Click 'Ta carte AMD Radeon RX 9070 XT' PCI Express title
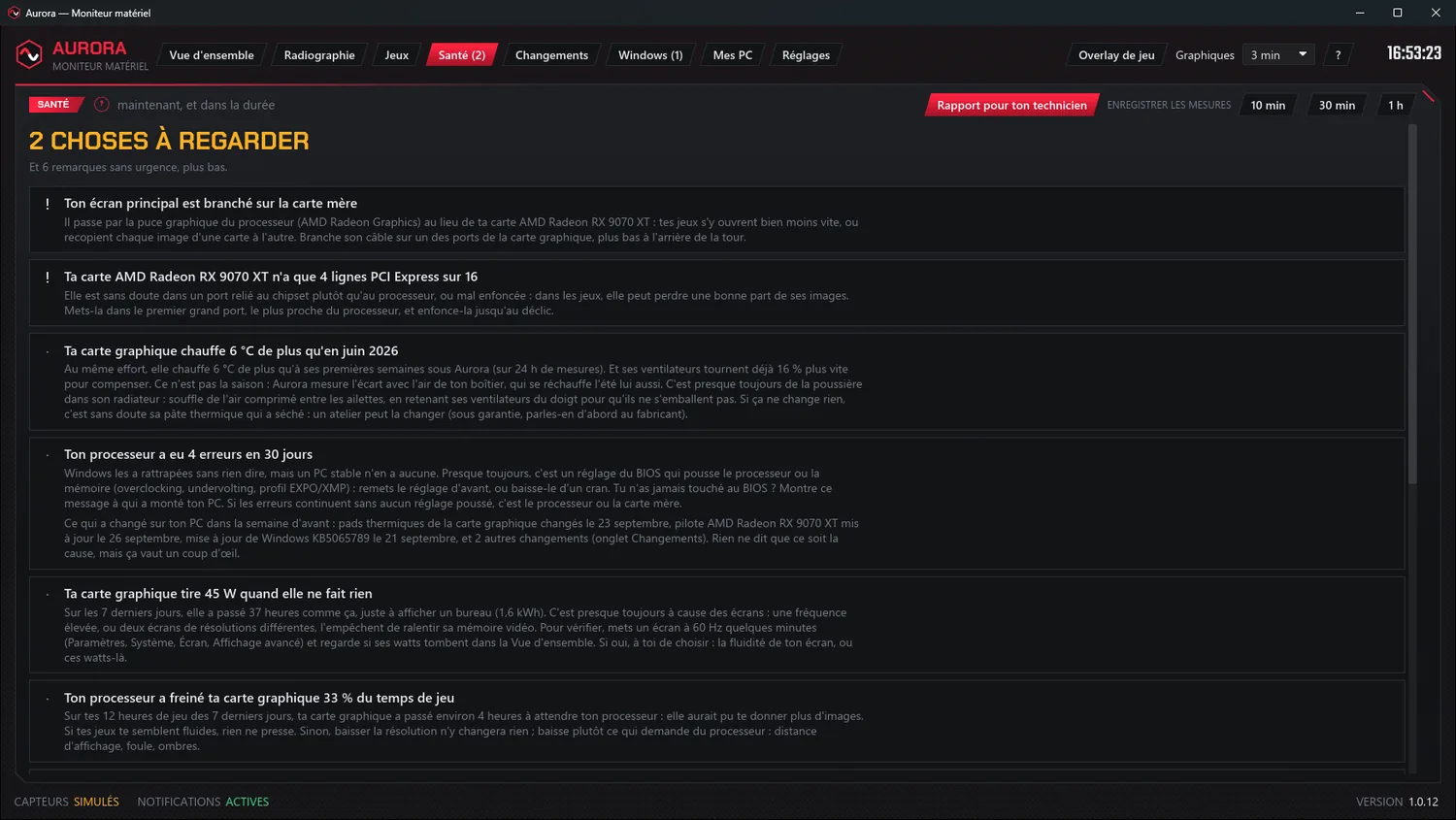This screenshot has height=820, width=1456. tap(271, 277)
